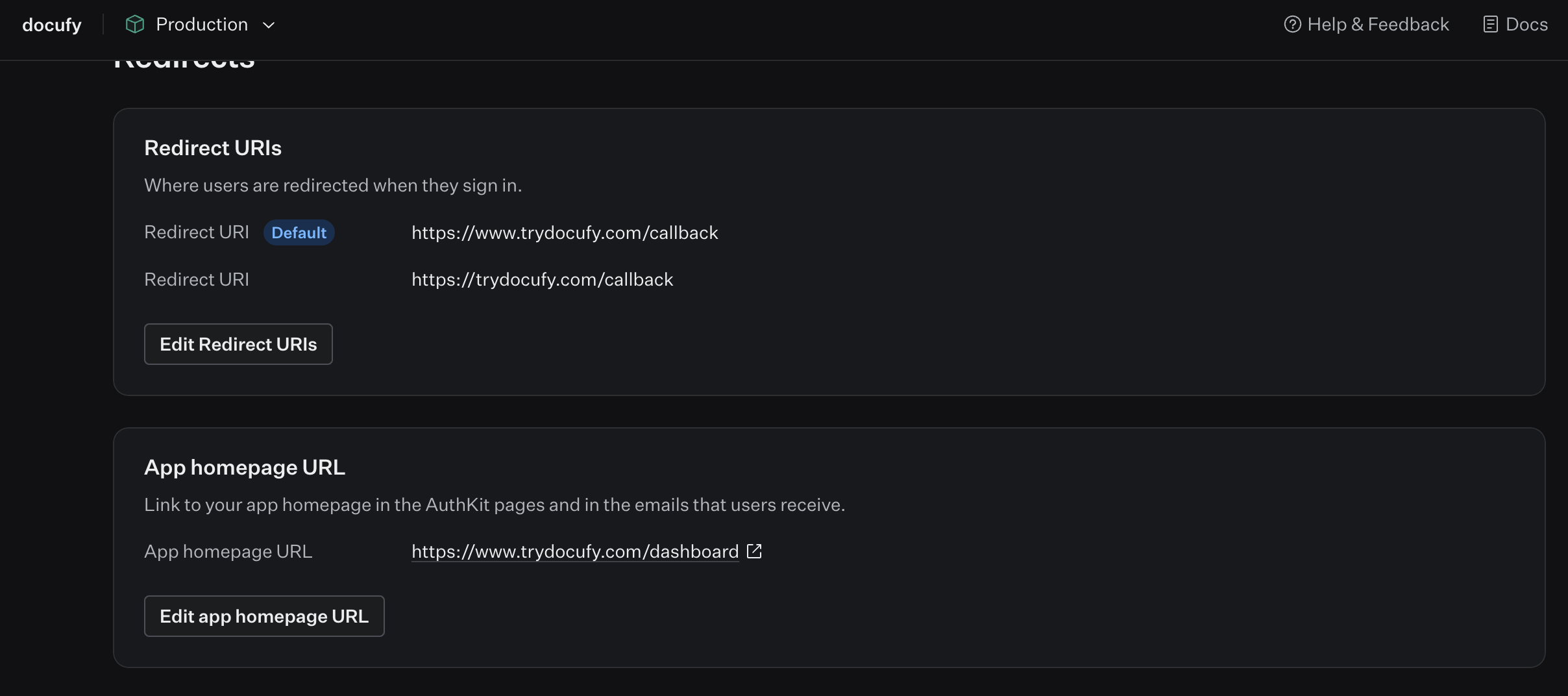Click the www.trydocufy.com/callback redirect URI
This screenshot has width=1568, height=696.
point(565,232)
